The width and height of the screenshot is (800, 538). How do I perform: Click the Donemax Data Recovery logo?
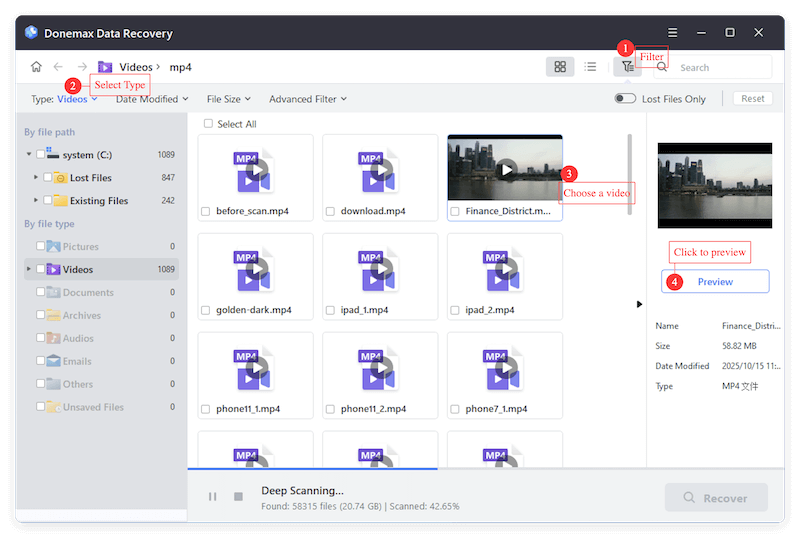[x=31, y=33]
